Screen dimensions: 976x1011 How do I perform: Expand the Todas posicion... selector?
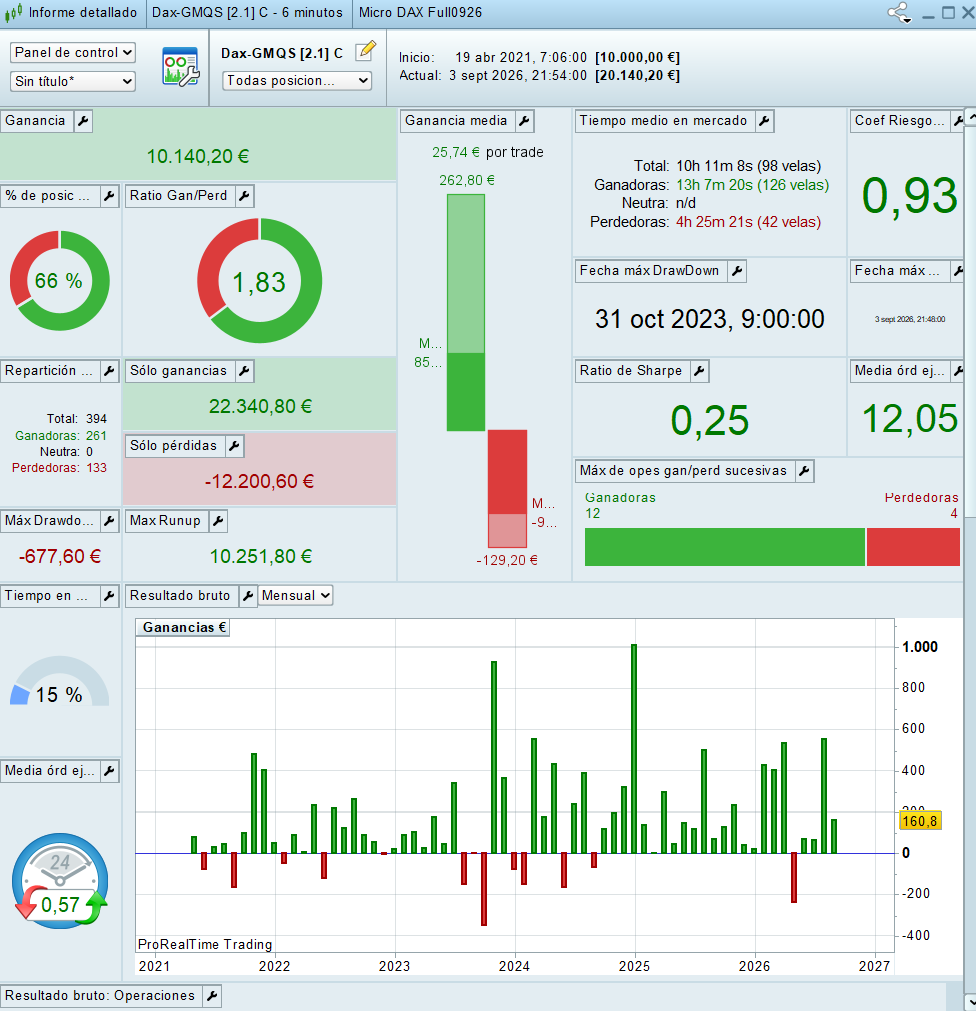click(297, 81)
